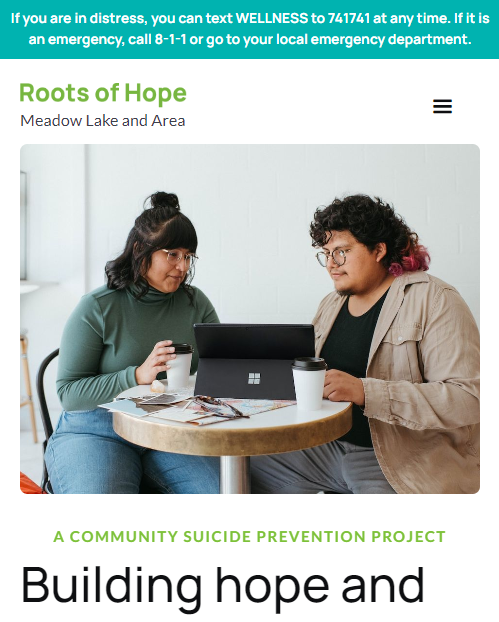The height and width of the screenshot is (622, 499).
Task: Click 'If you are in distress' banner text
Action: coord(78,18)
